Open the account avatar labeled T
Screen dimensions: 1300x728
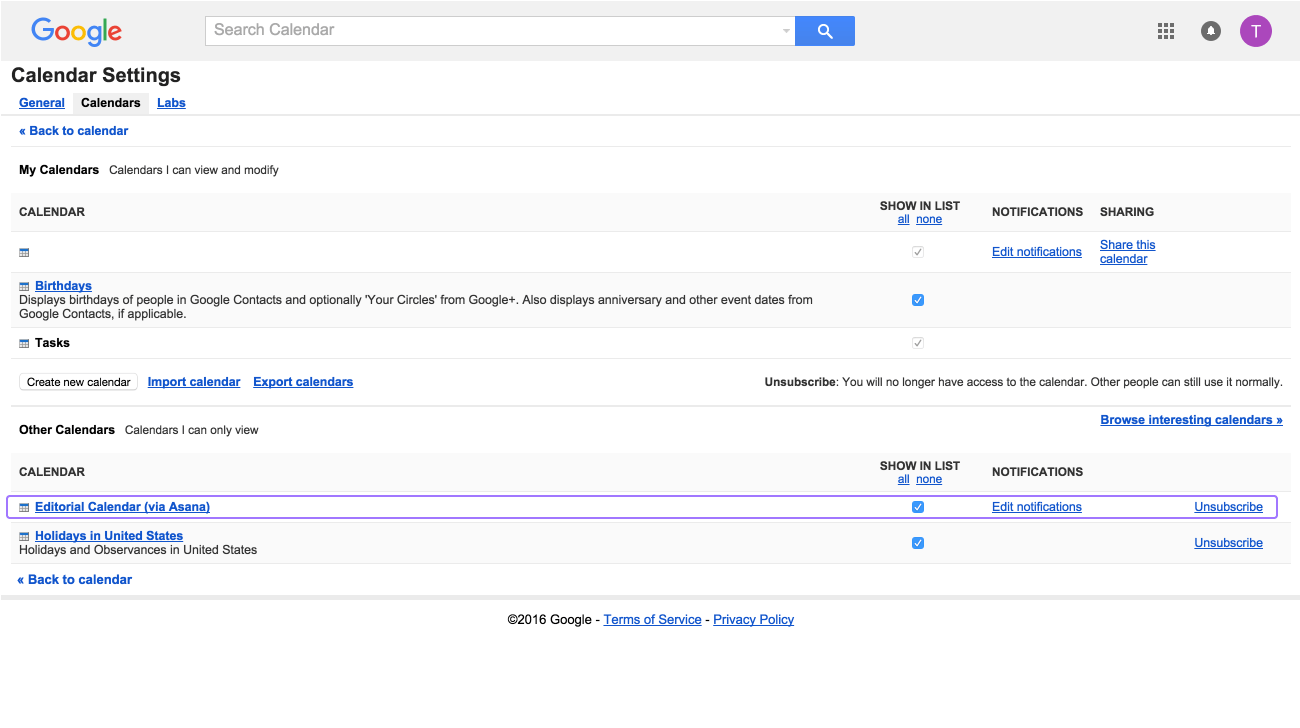(1255, 31)
